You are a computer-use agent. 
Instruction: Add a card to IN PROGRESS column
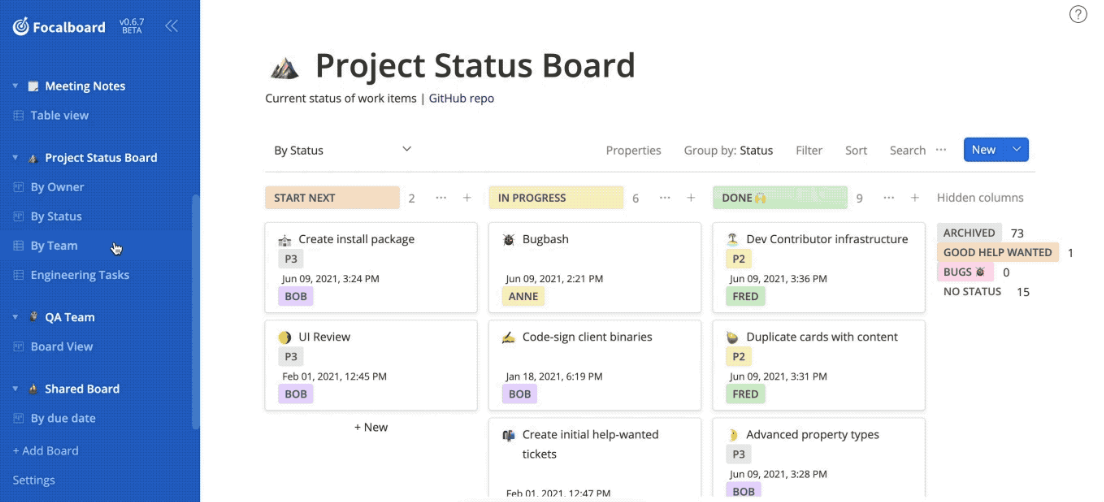pyautogui.click(x=691, y=198)
